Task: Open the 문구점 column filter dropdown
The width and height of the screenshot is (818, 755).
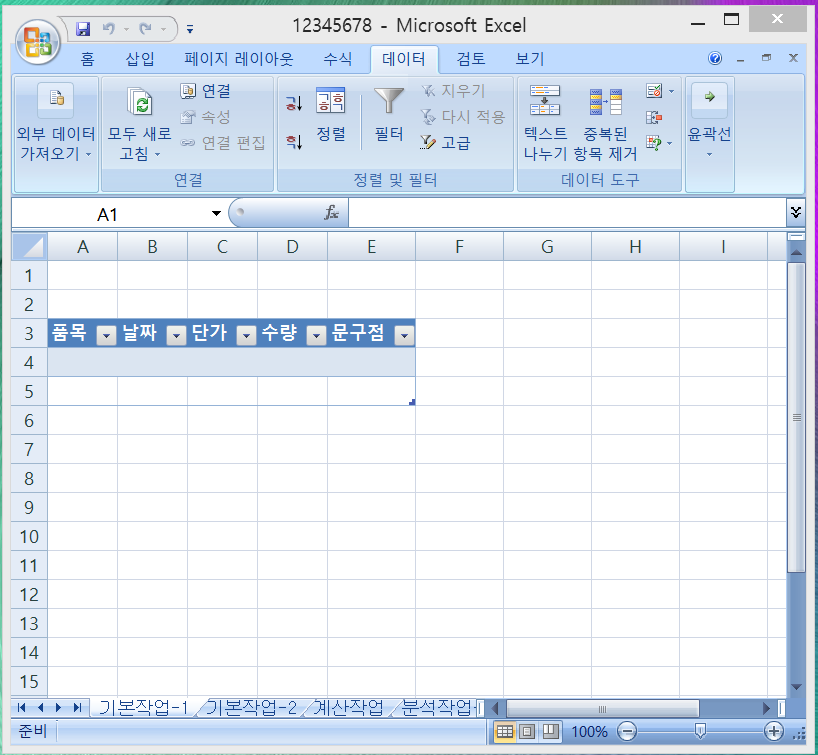Action: (404, 337)
